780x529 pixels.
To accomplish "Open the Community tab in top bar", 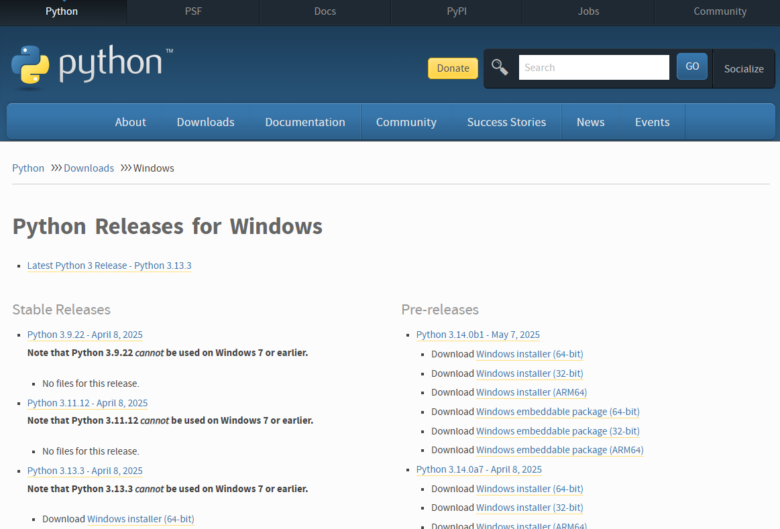I will point(720,11).
